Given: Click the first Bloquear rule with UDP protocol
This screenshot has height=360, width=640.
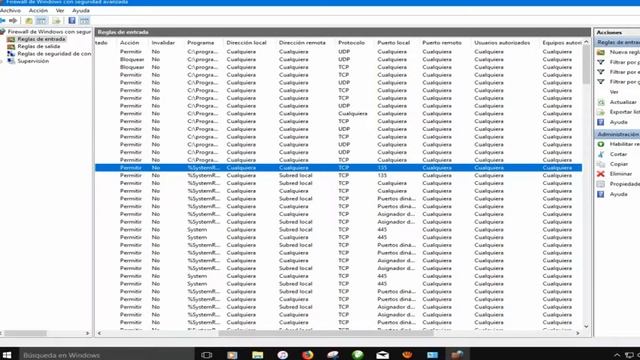Looking at the screenshot, I should tap(338, 60).
